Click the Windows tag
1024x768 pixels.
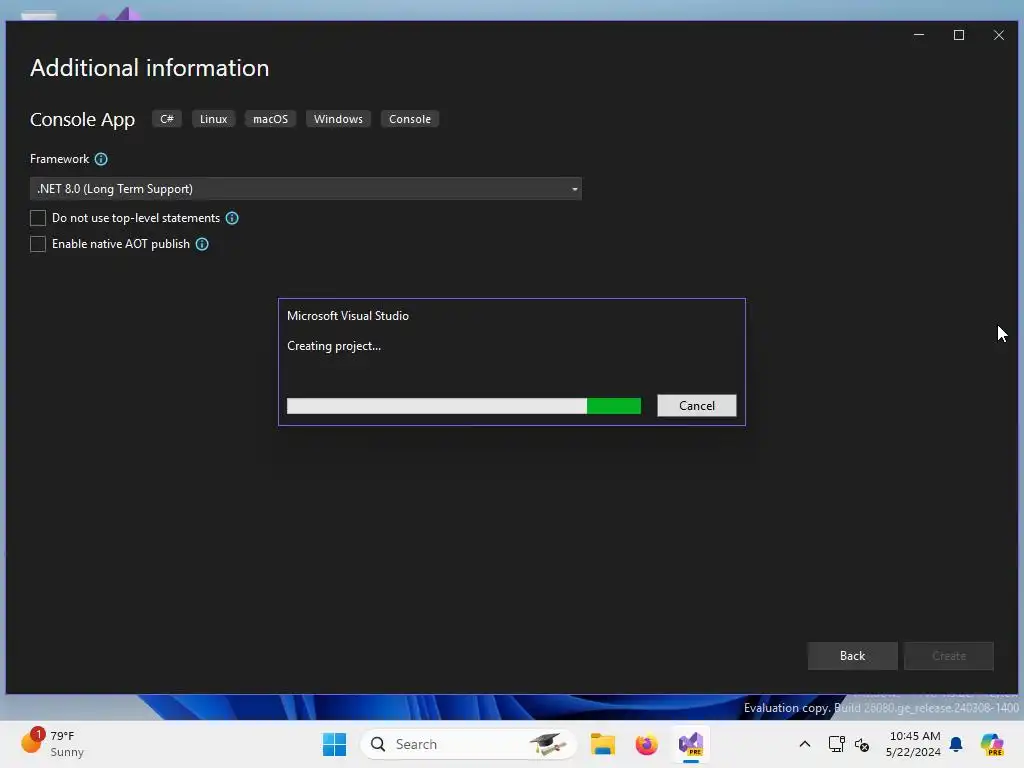[338, 119]
